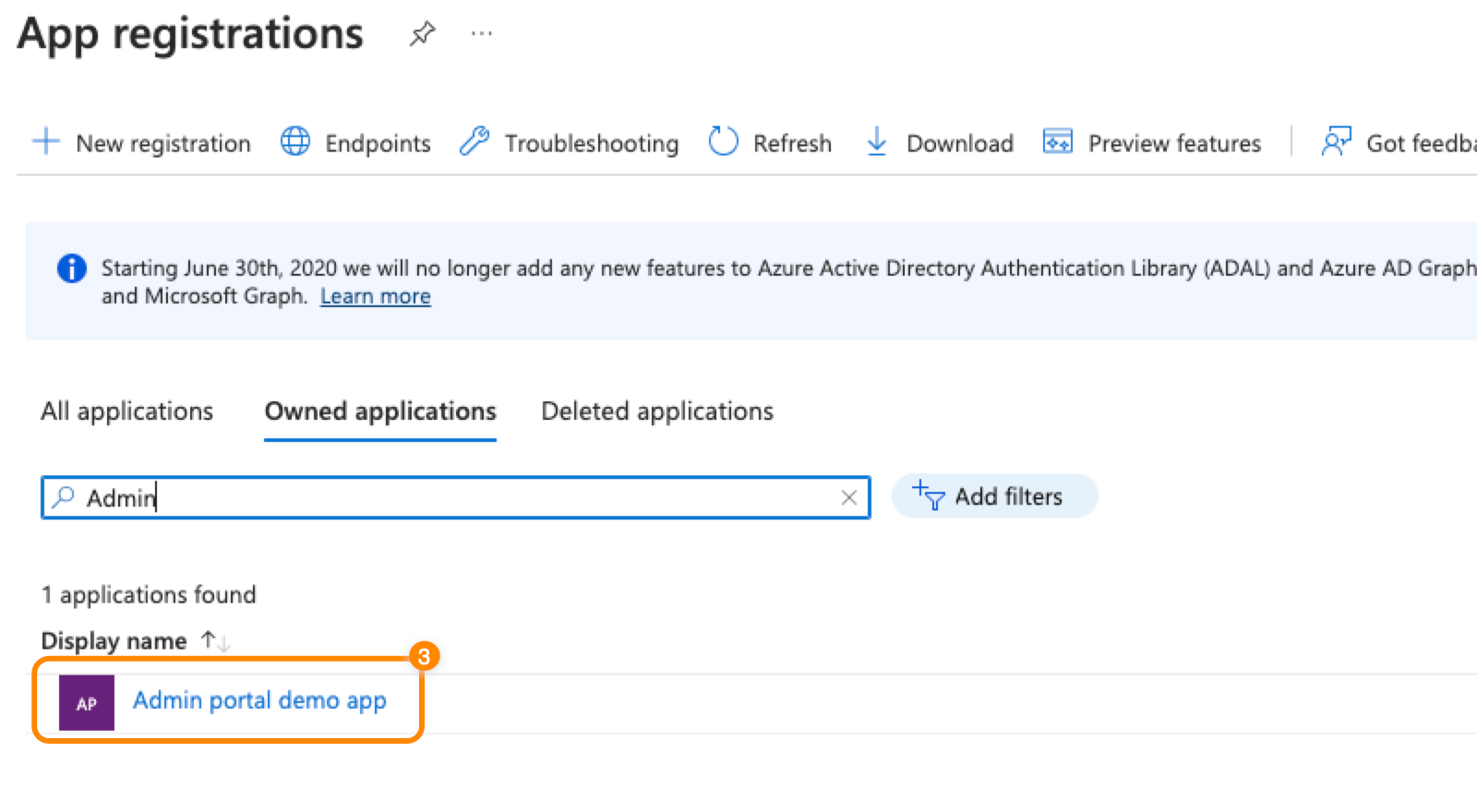Viewport: 1477px width, 812px height.
Task: Click the Download arrow icon
Action: point(876,142)
